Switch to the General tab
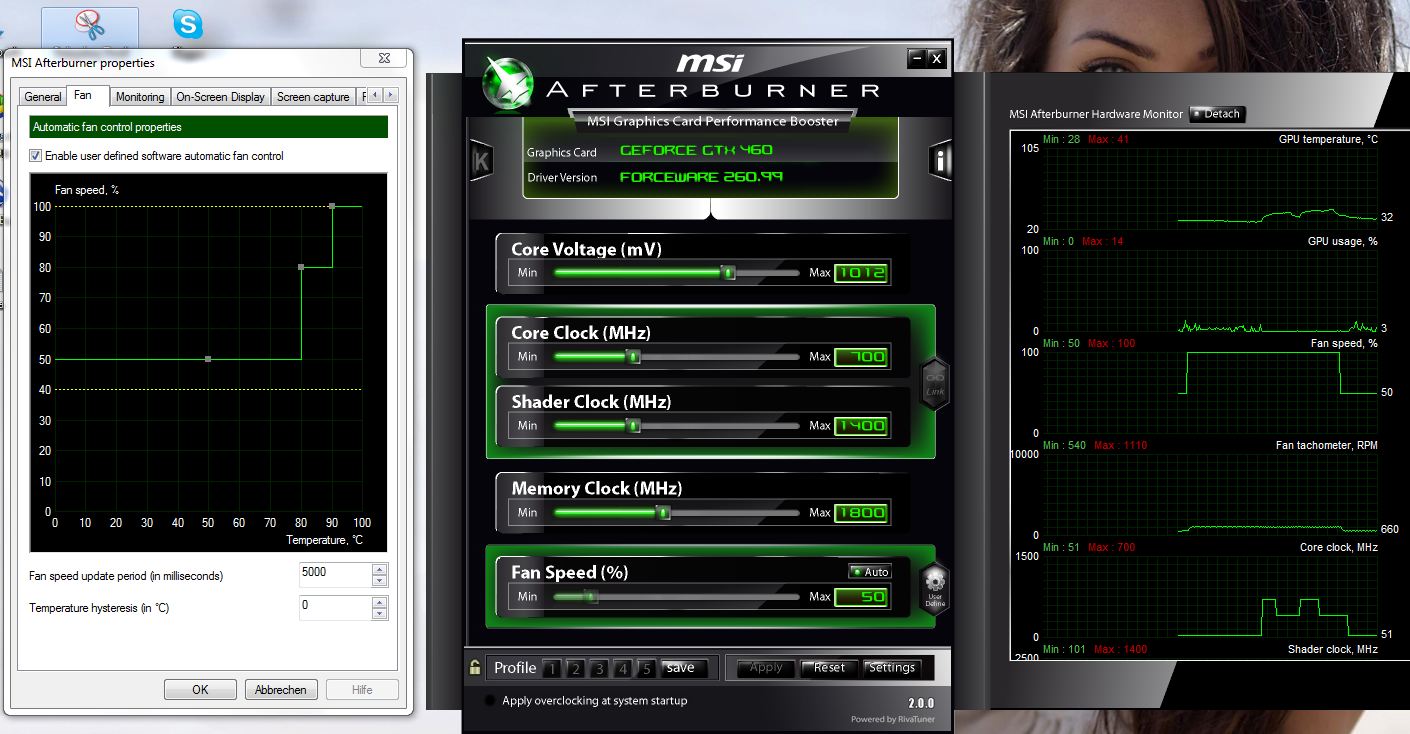 pos(43,97)
